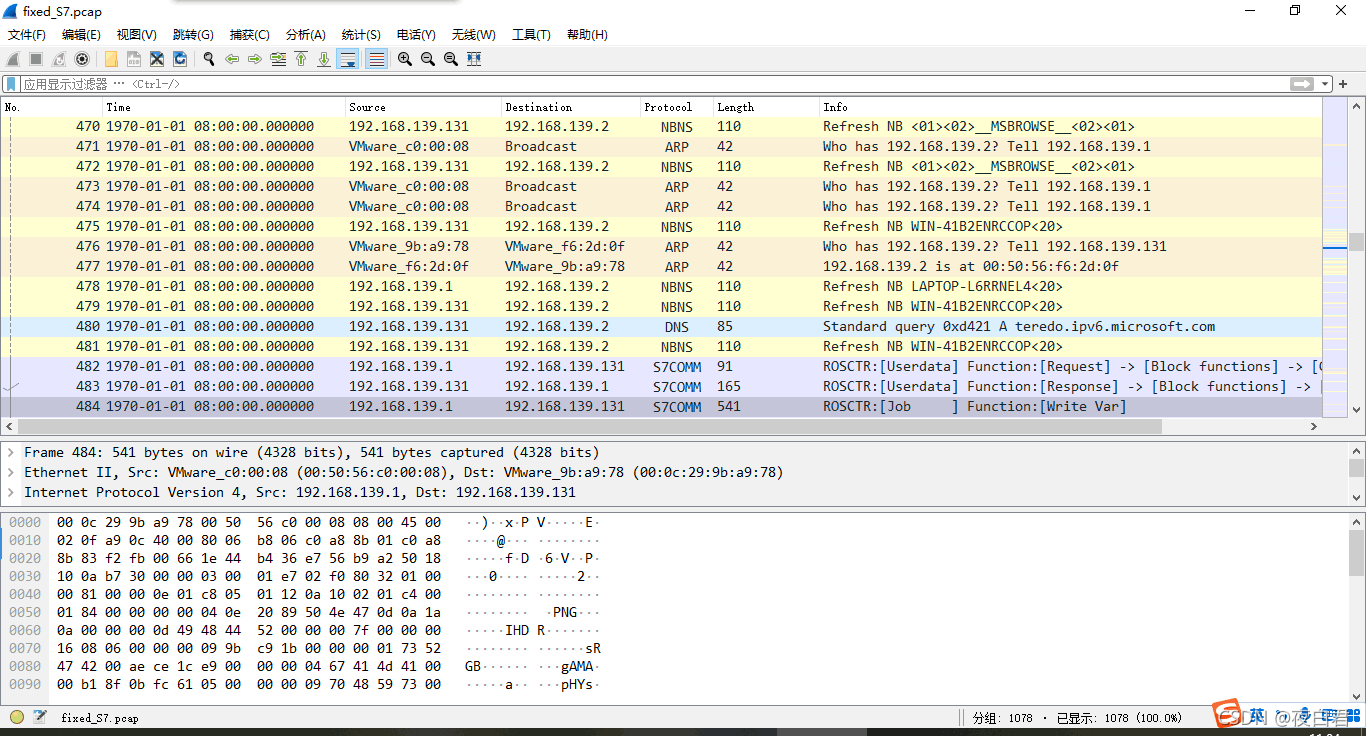Sort by the Length column header
The width and height of the screenshot is (1366, 736).
(x=765, y=107)
